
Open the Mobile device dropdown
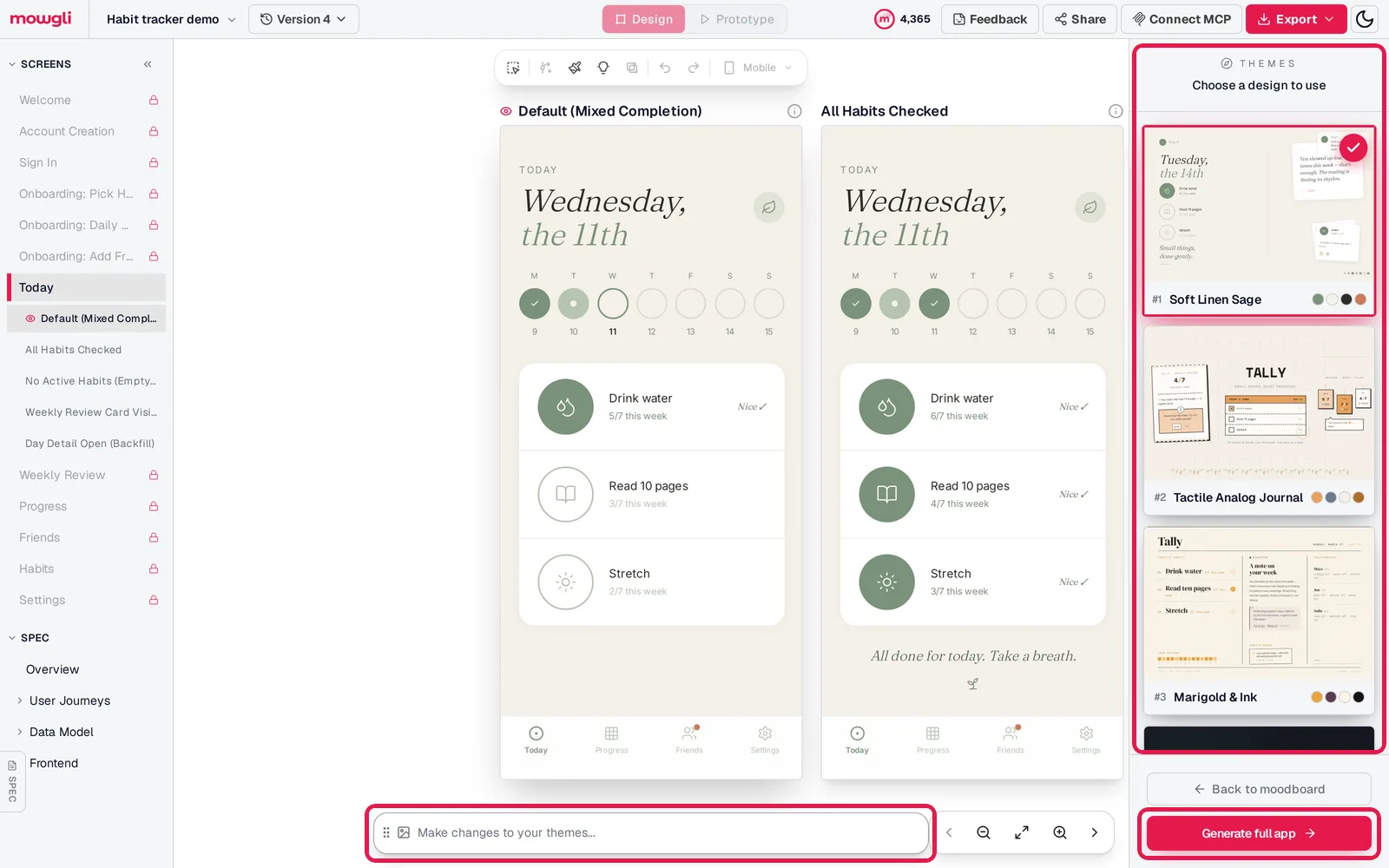759,68
